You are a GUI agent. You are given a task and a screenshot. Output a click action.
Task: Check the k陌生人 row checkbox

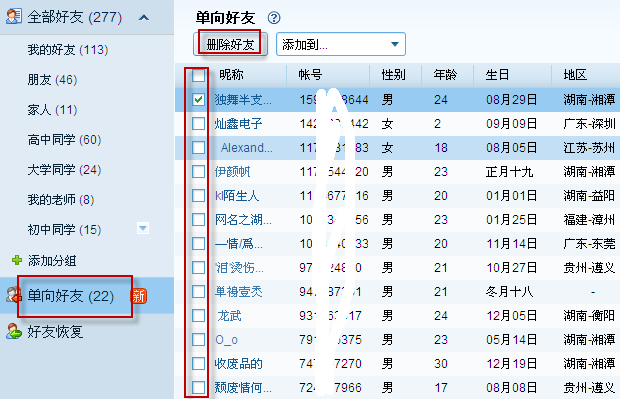coord(198,195)
